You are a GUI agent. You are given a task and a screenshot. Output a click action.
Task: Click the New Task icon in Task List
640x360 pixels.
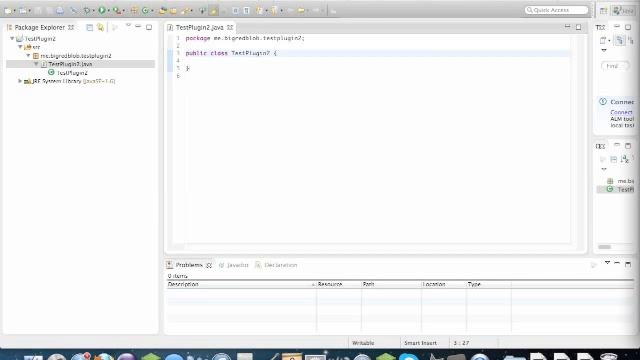pyautogui.click(x=603, y=40)
